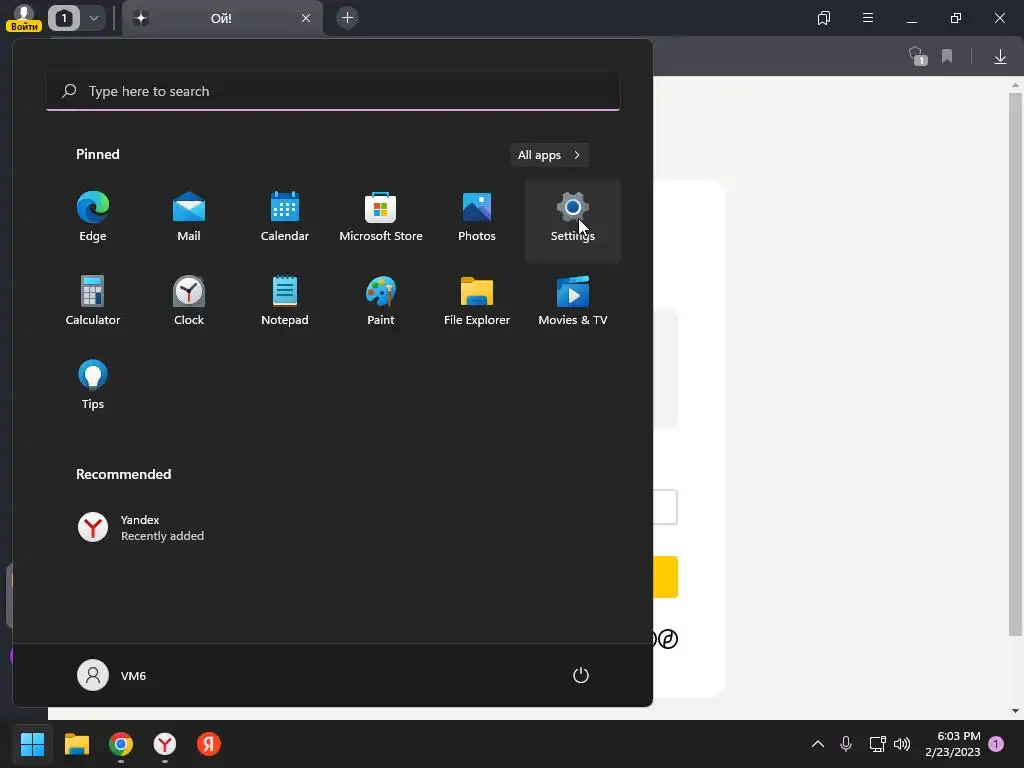Screen dimensions: 1024x768
Task: Click the microphone tray icon
Action: point(846,744)
